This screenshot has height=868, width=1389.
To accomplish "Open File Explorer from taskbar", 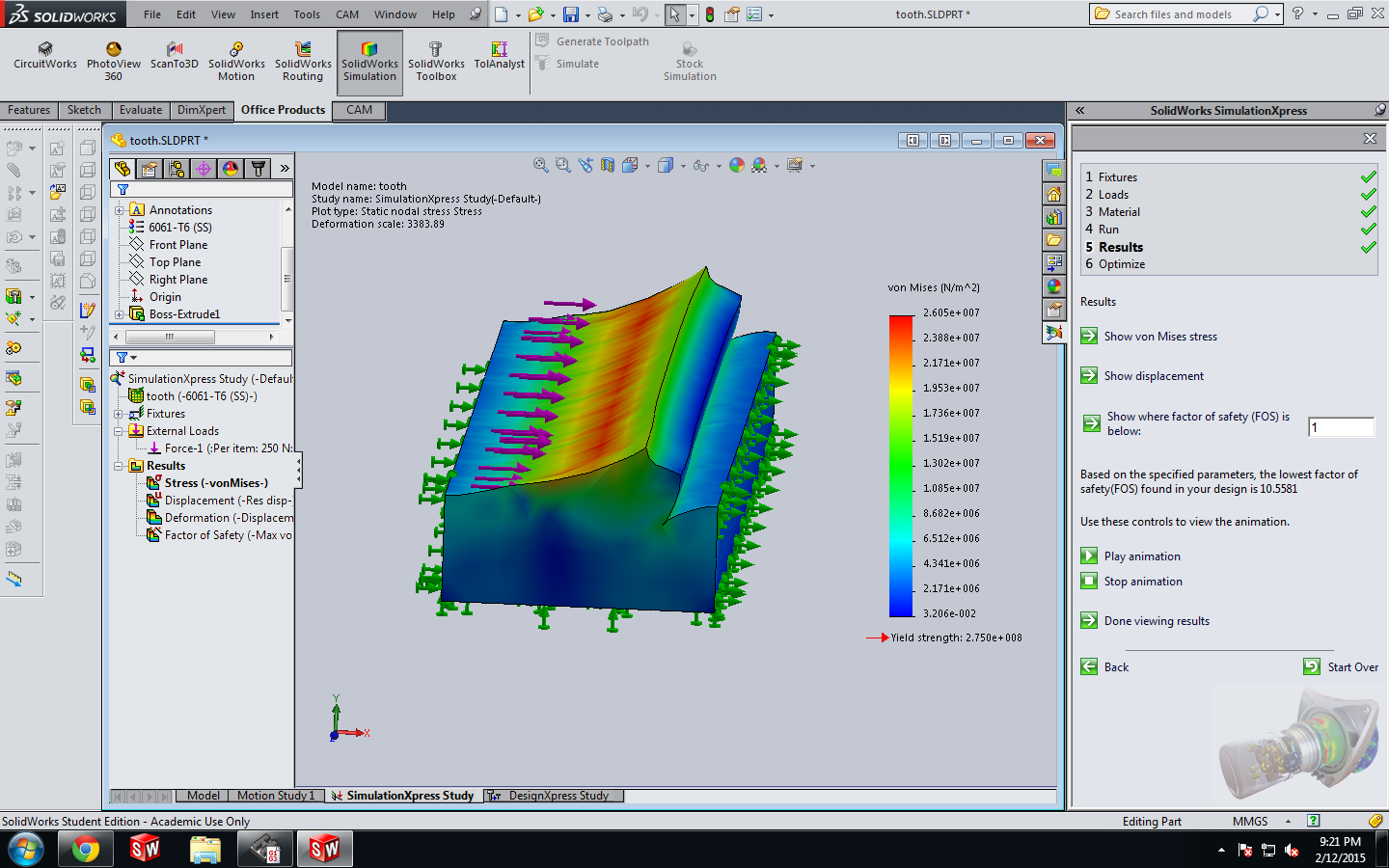I will [205, 849].
